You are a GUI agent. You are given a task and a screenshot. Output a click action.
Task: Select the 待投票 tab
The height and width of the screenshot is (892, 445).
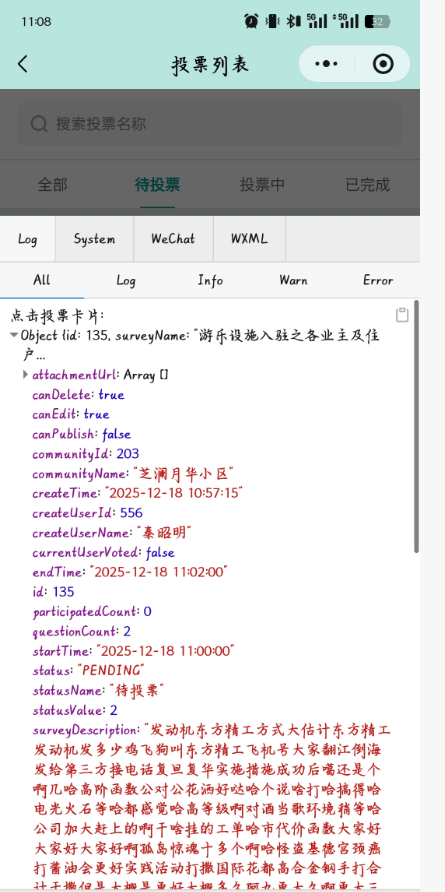point(157,185)
